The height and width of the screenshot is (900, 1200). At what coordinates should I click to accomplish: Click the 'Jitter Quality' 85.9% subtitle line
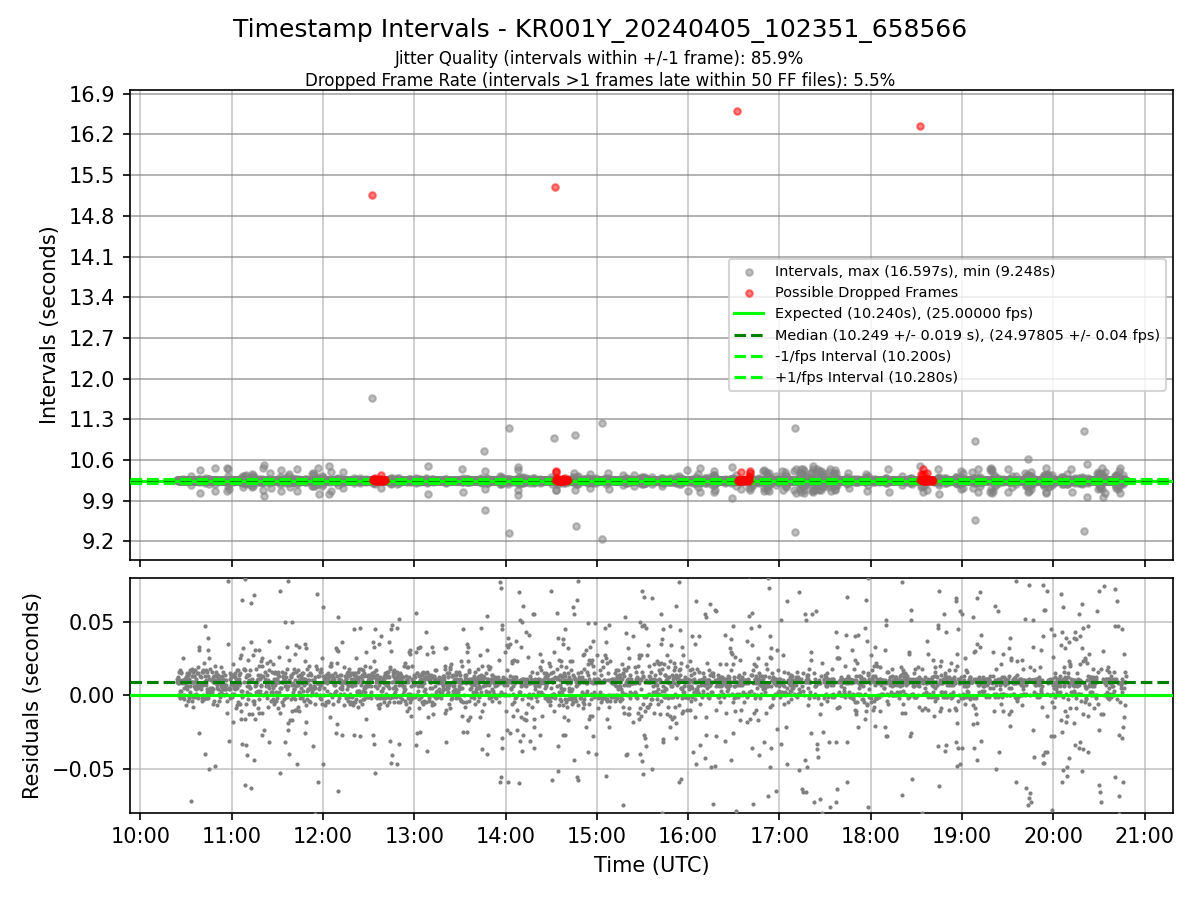click(x=599, y=58)
